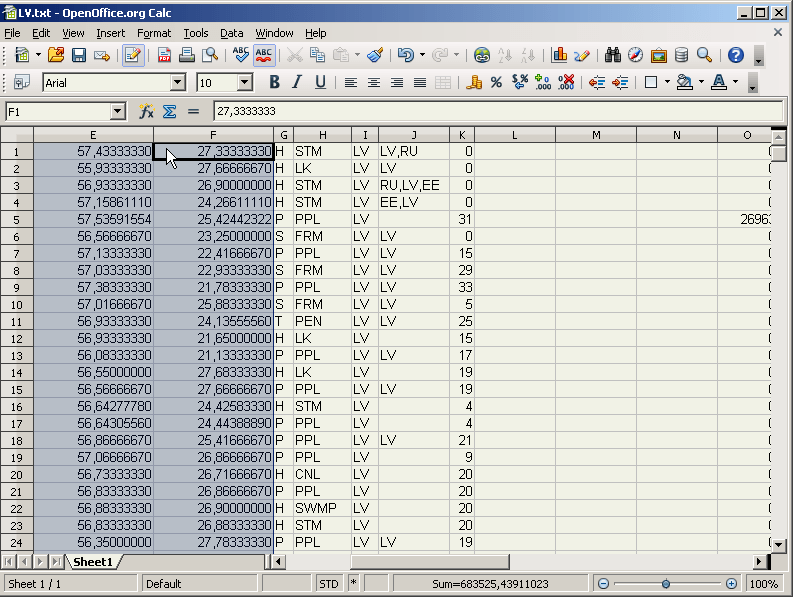Toggle the Navigator compass
The height and width of the screenshot is (597, 793).
(x=636, y=55)
